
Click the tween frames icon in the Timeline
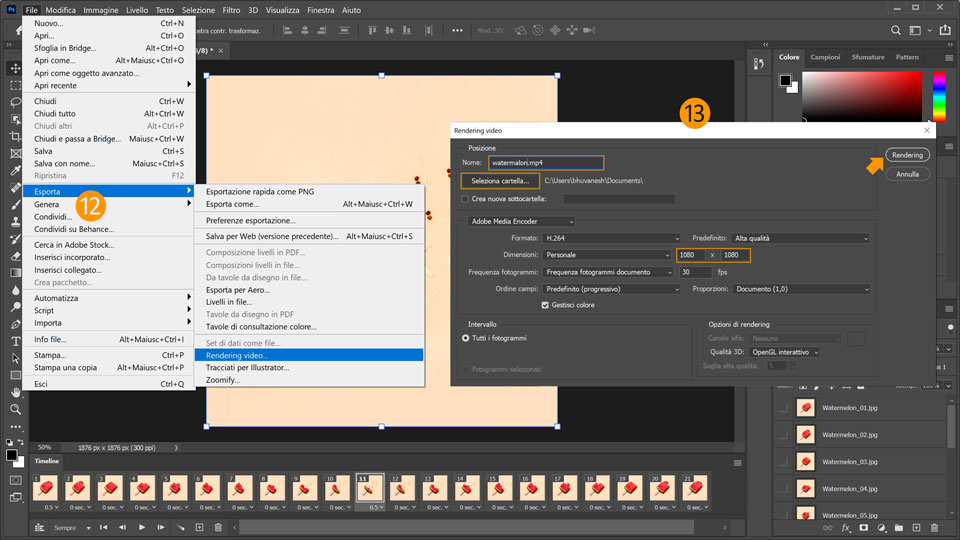(x=180, y=527)
